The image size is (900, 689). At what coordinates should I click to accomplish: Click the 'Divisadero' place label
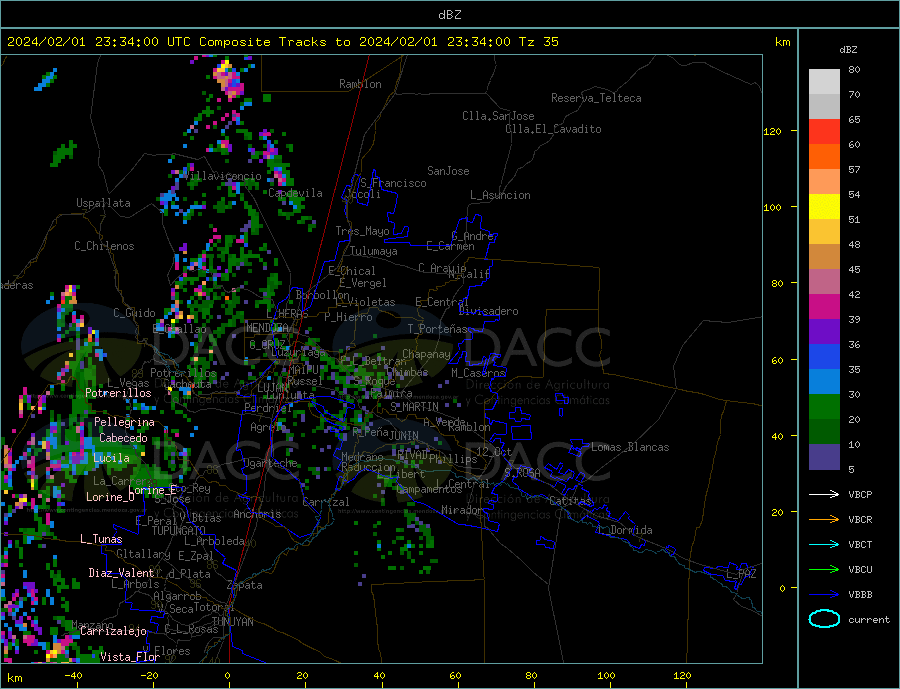click(488, 311)
